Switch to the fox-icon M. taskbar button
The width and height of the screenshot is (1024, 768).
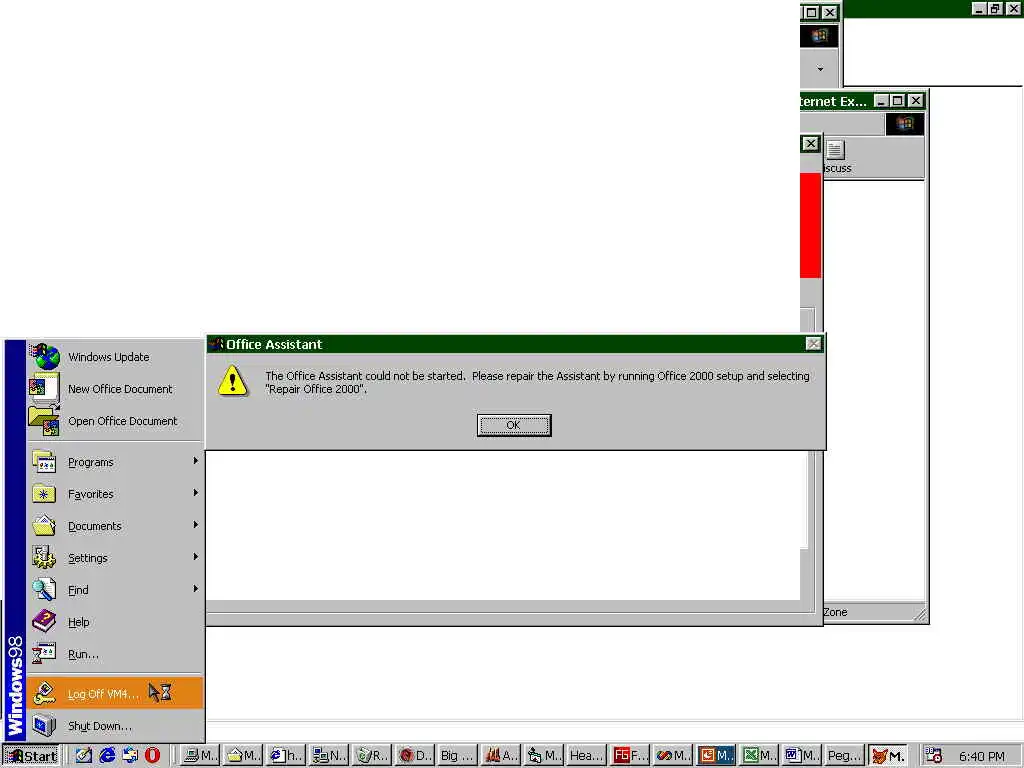tap(886, 756)
